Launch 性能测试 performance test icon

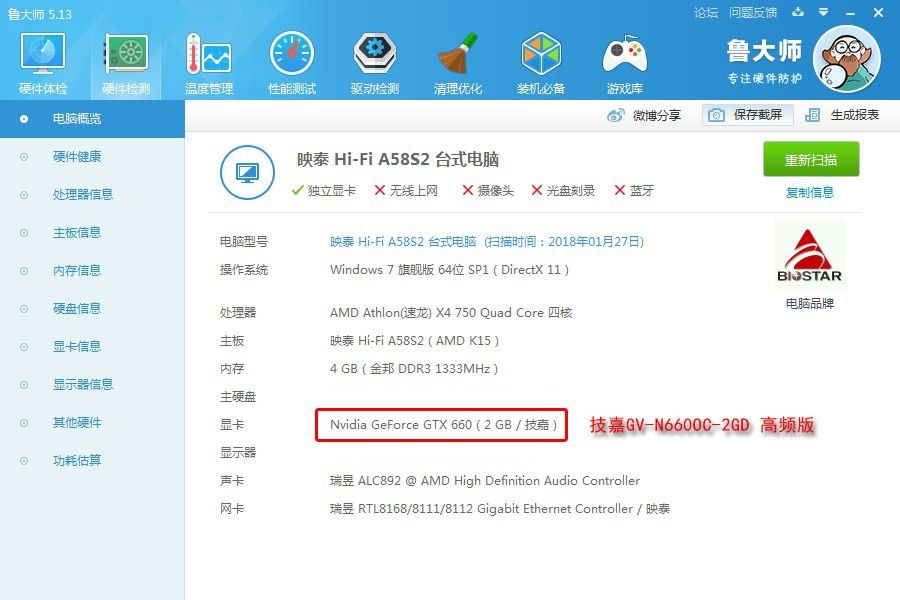point(292,64)
